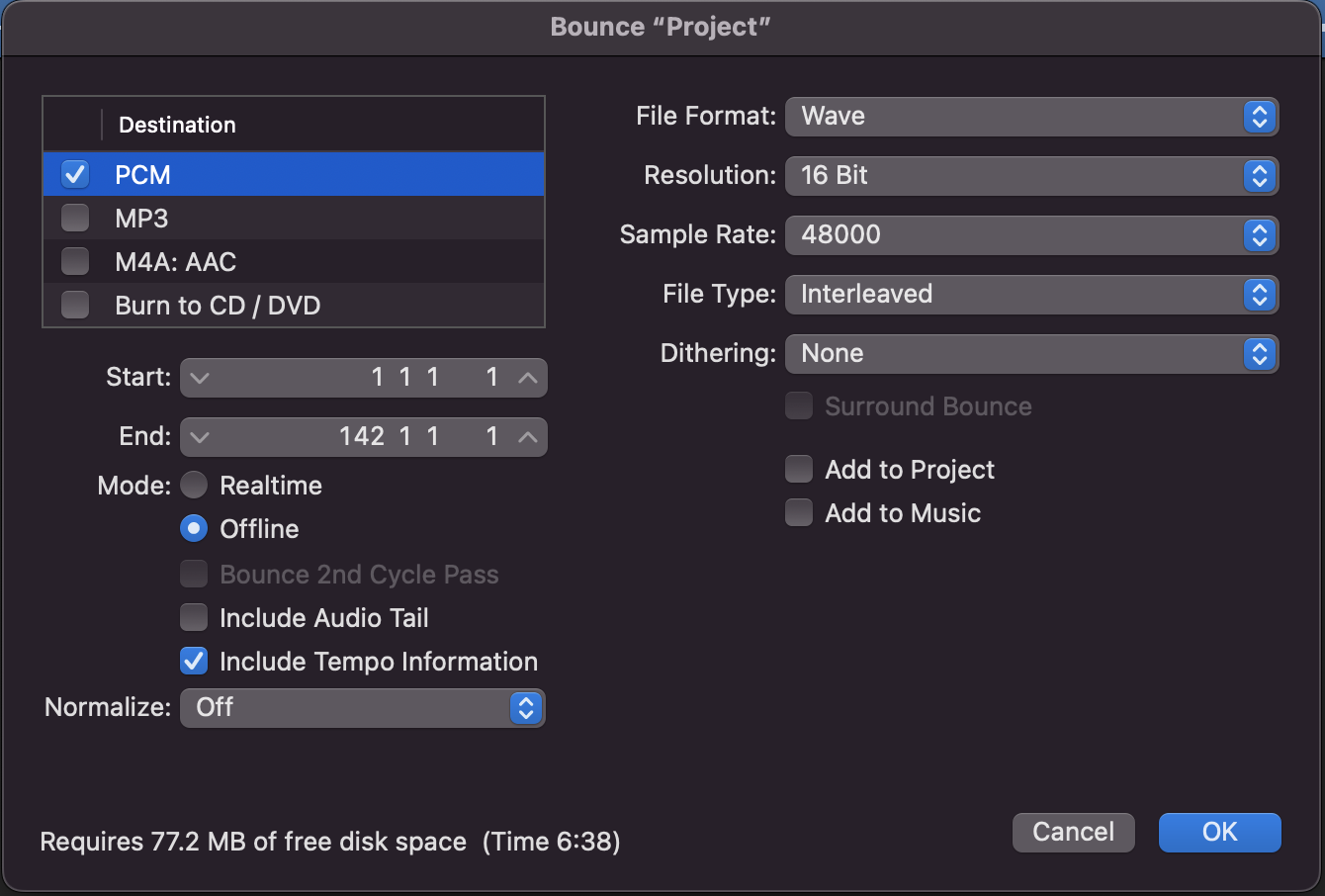Uncheck the PCM destination checkbox
The height and width of the screenshot is (896, 1325).
(75, 174)
